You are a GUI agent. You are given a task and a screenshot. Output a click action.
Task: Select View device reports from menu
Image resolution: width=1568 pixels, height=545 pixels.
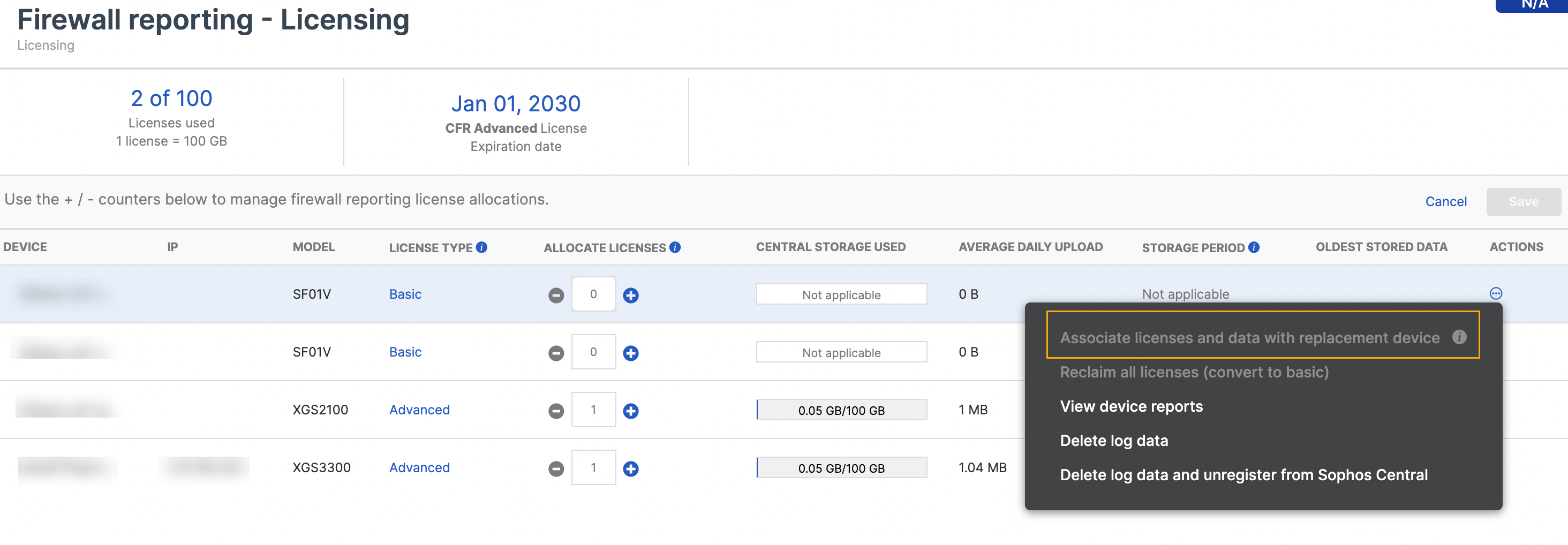(1131, 406)
